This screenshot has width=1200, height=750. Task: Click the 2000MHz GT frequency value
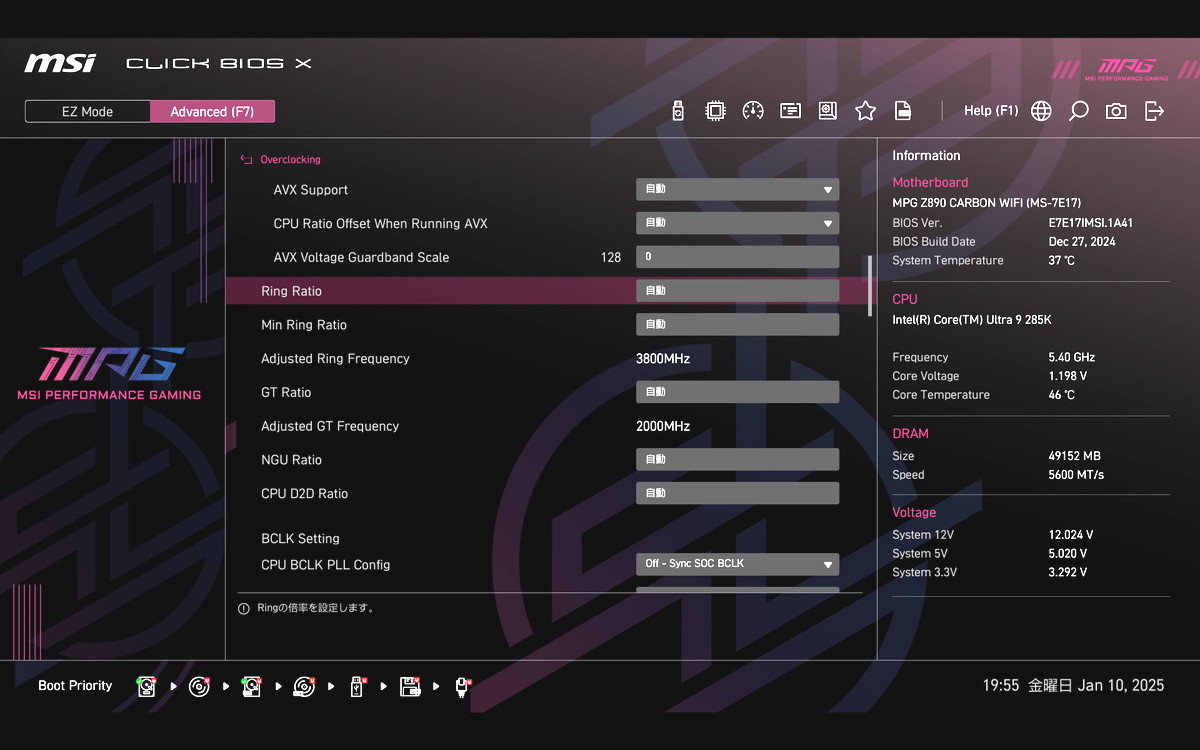(x=663, y=426)
